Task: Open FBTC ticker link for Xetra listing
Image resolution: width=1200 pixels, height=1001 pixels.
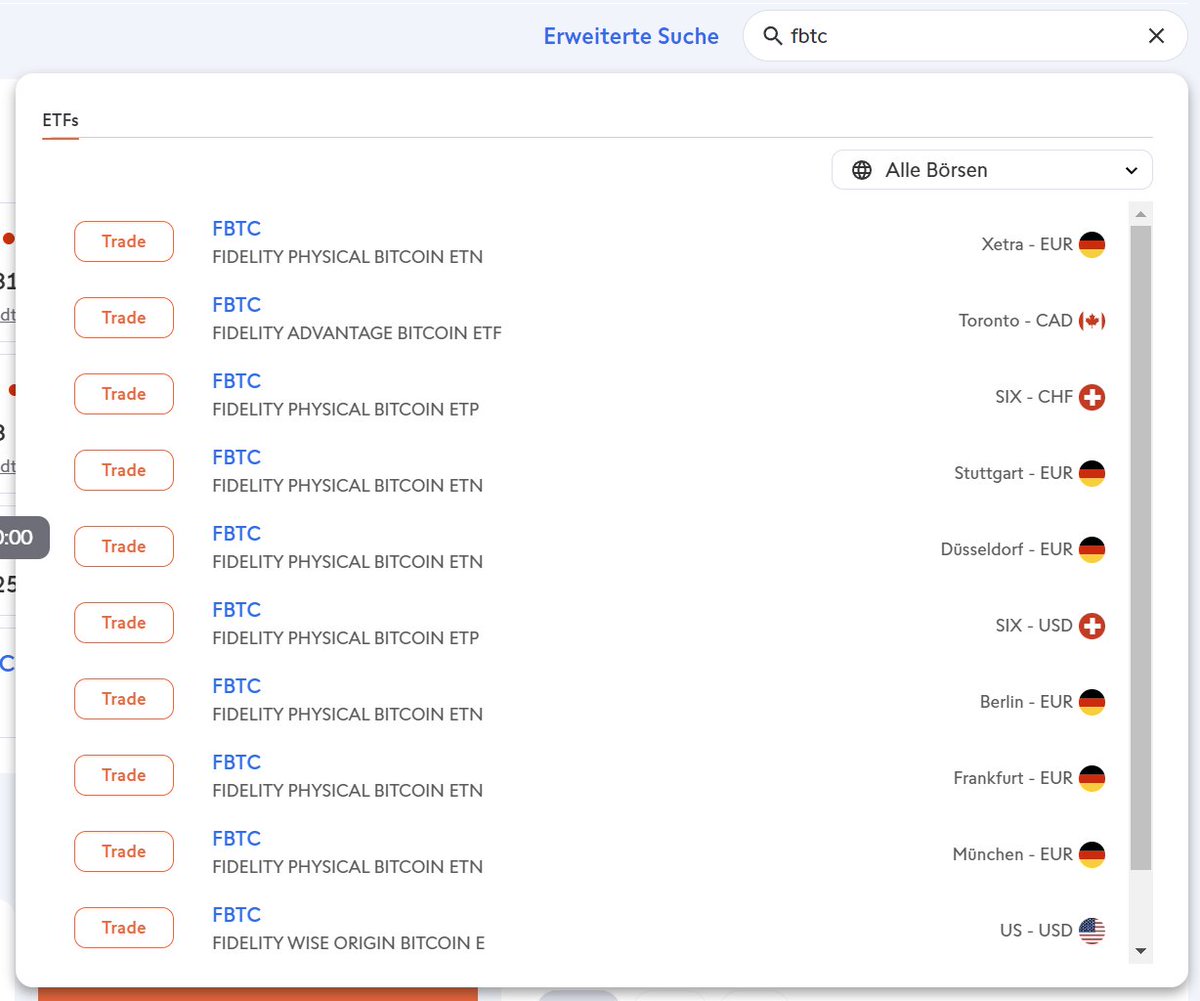Action: click(x=236, y=229)
